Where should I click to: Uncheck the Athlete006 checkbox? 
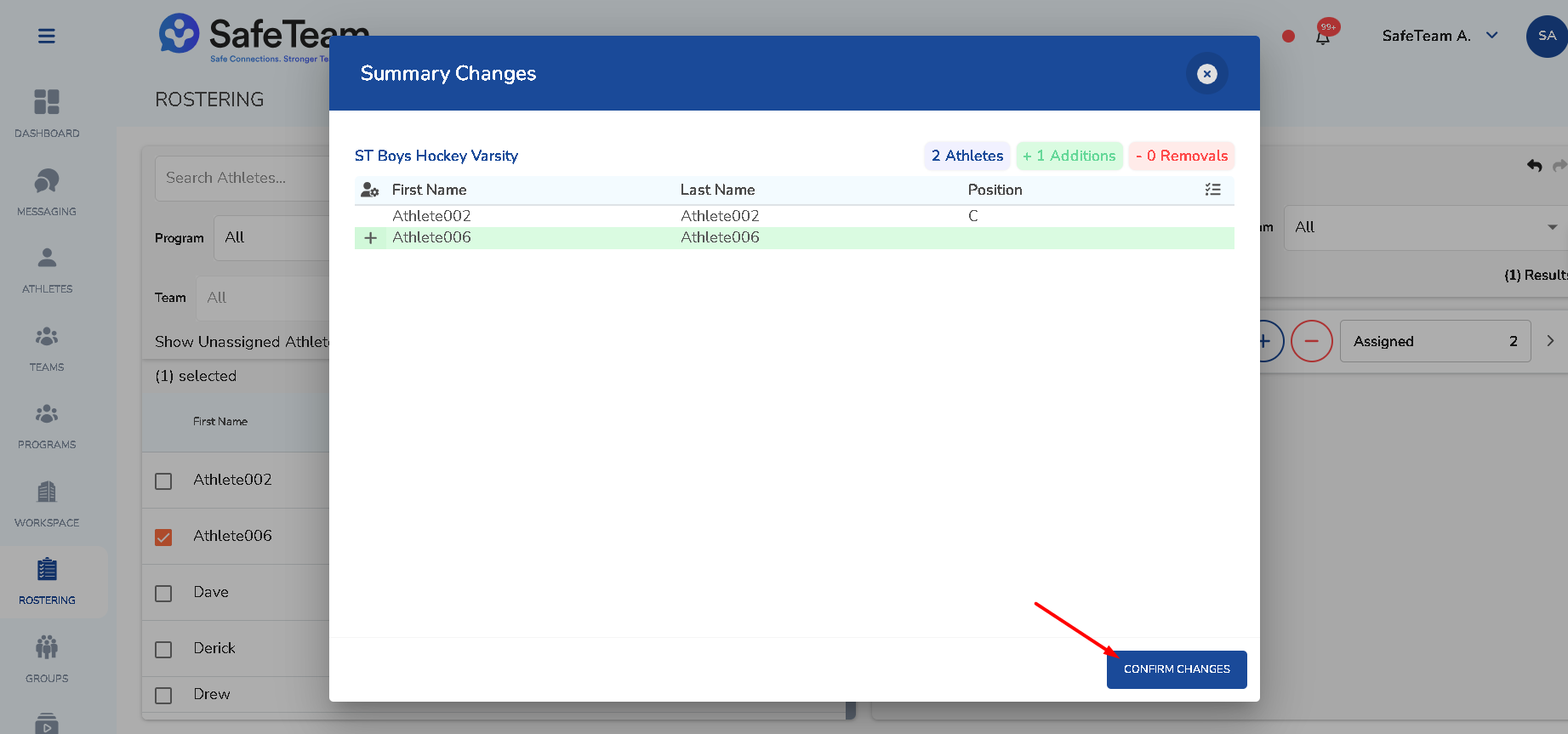pyautogui.click(x=163, y=538)
